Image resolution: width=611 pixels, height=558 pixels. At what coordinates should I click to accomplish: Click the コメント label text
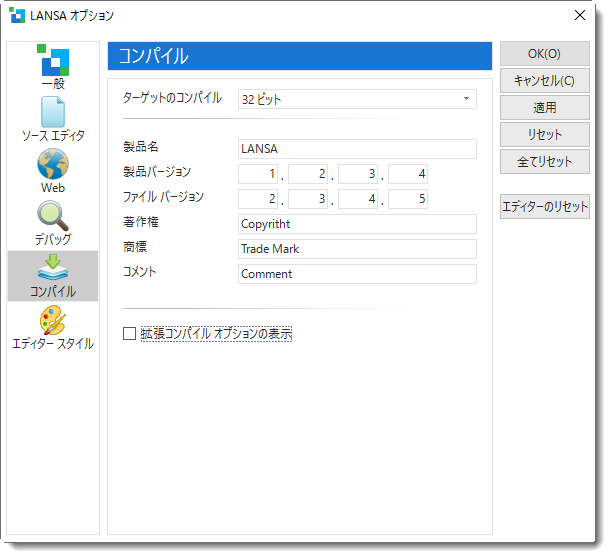140,272
